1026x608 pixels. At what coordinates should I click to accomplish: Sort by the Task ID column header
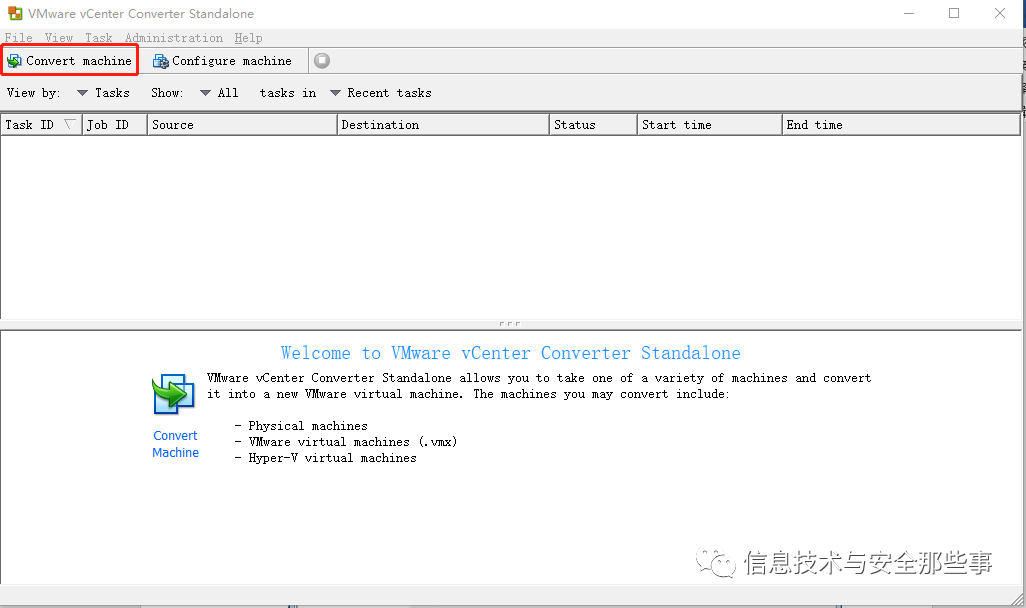coord(41,125)
